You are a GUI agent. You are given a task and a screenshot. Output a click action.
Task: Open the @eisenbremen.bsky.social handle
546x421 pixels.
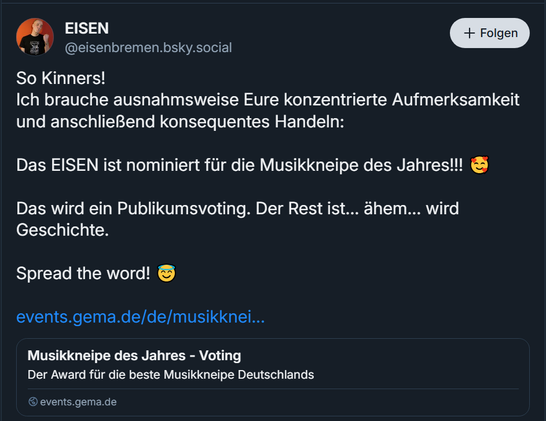click(x=148, y=48)
